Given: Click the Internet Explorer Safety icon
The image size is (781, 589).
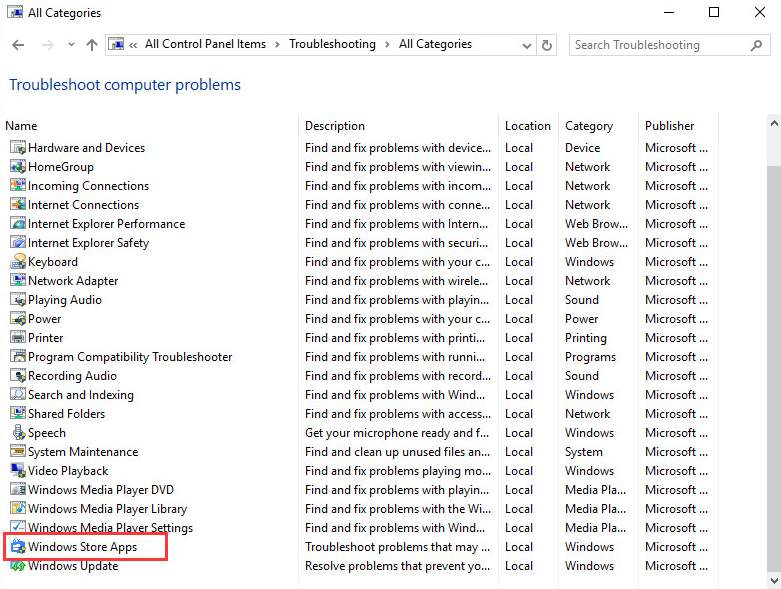Looking at the screenshot, I should click(18, 242).
